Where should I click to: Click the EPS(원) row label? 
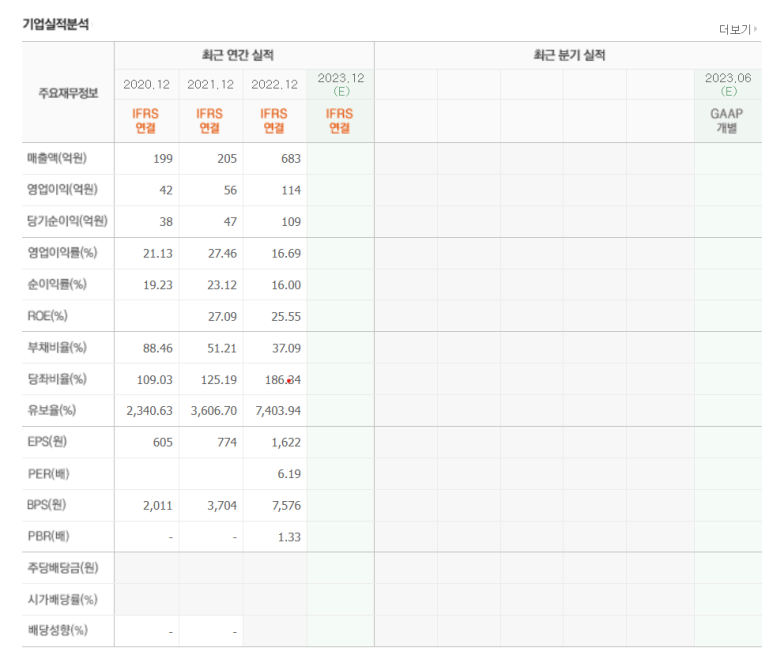pos(47,442)
